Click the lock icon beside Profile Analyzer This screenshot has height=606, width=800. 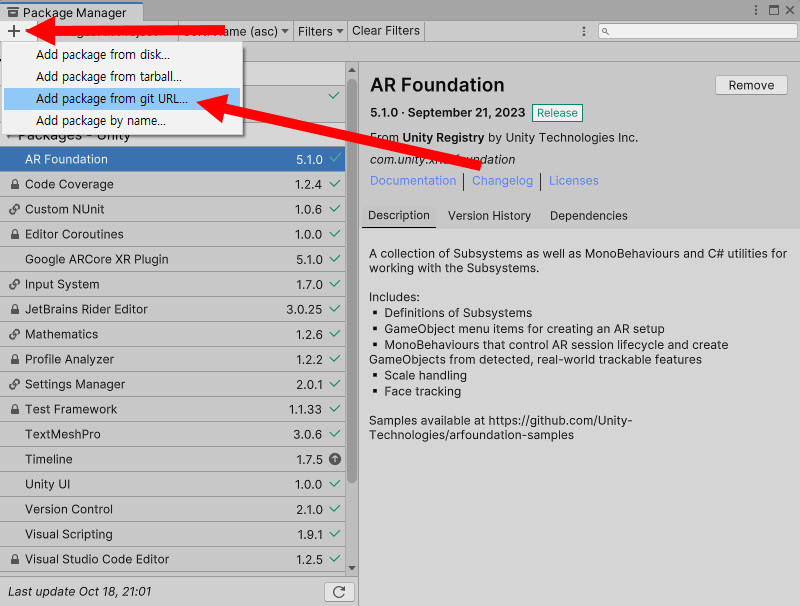coord(15,359)
